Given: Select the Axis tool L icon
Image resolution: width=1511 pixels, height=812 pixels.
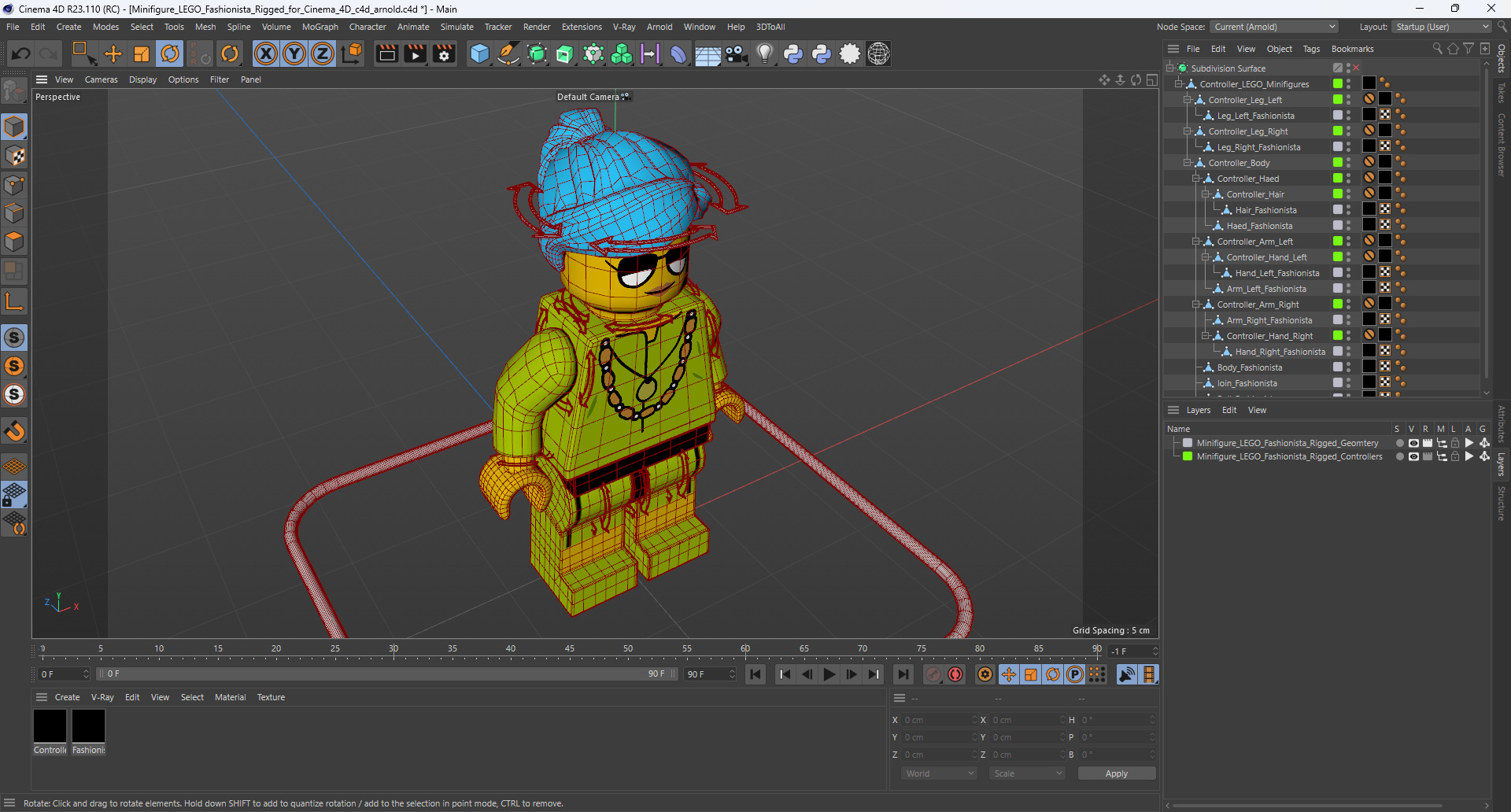Looking at the screenshot, I should coord(14,301).
